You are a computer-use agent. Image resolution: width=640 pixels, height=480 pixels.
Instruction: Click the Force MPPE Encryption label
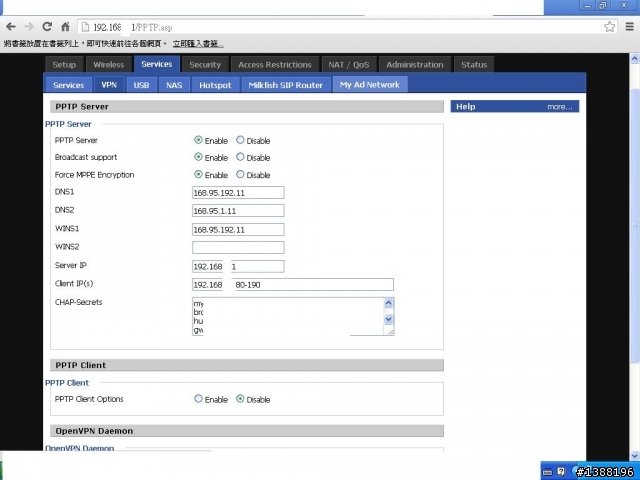(94, 175)
